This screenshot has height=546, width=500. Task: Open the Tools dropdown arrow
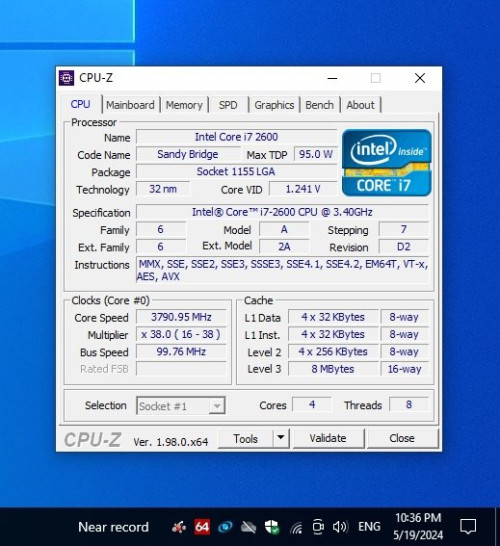point(281,438)
